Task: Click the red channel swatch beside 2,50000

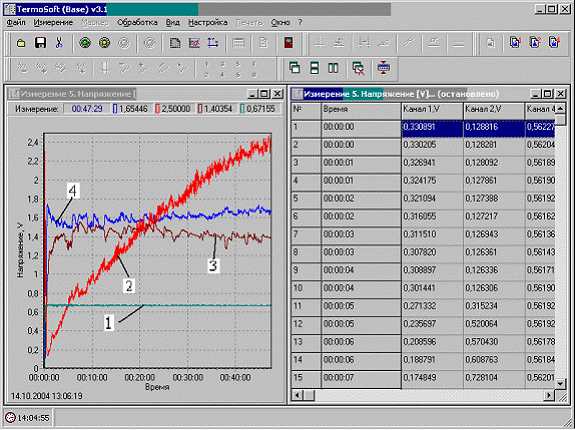Action: pos(158,109)
